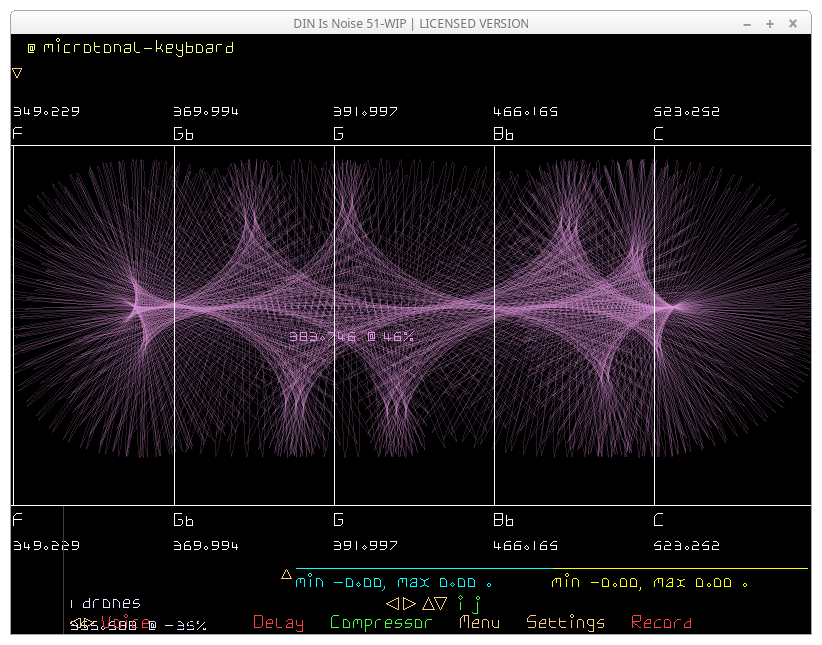Click the green 'j' icon

tap(477, 603)
